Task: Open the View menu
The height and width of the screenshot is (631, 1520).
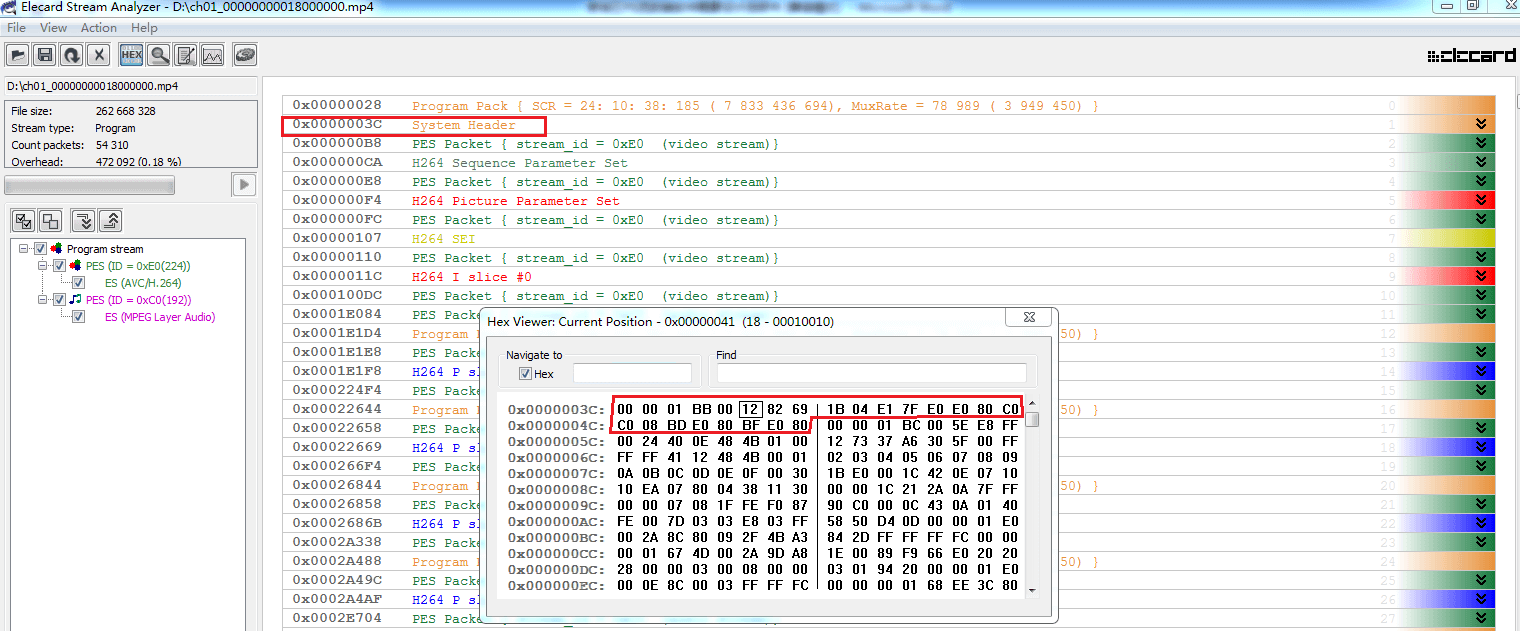Action: point(54,28)
